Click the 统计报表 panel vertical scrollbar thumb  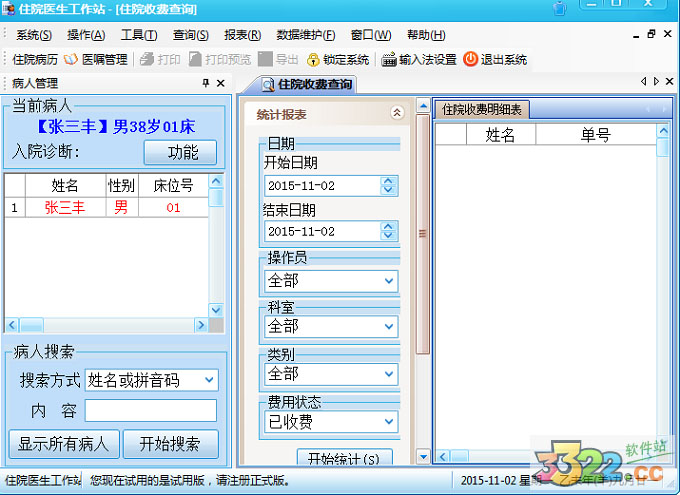pos(423,233)
